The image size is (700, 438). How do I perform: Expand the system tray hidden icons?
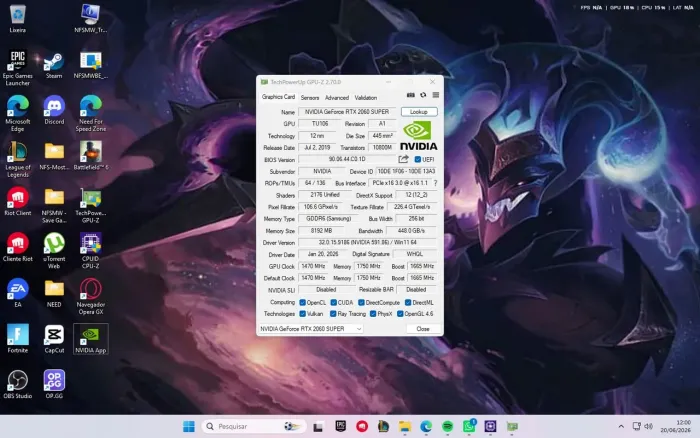pyautogui.click(x=621, y=426)
